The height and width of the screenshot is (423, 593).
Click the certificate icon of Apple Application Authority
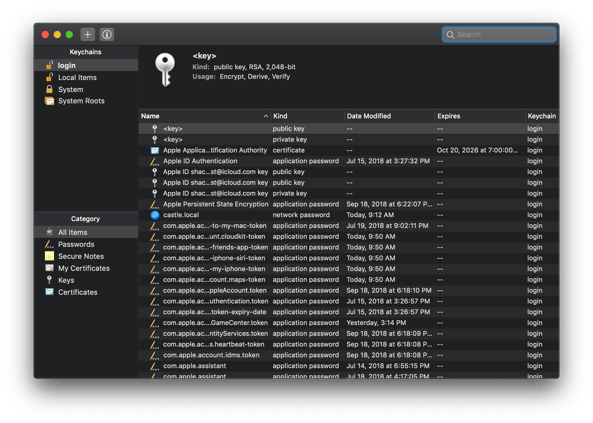point(155,150)
